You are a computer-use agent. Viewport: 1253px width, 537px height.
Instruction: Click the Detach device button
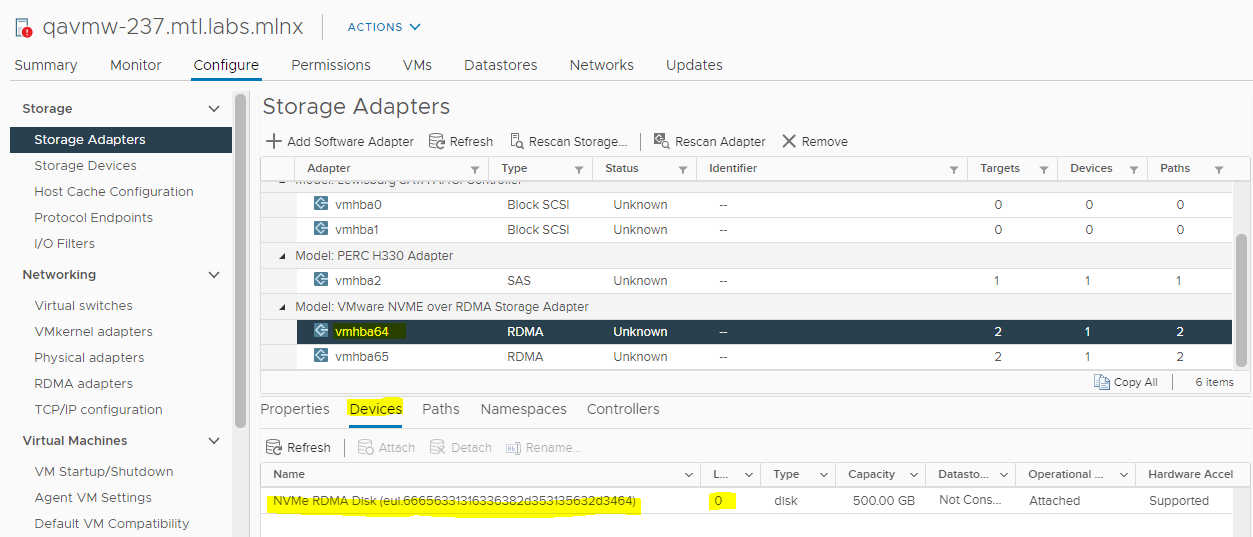tap(461, 447)
